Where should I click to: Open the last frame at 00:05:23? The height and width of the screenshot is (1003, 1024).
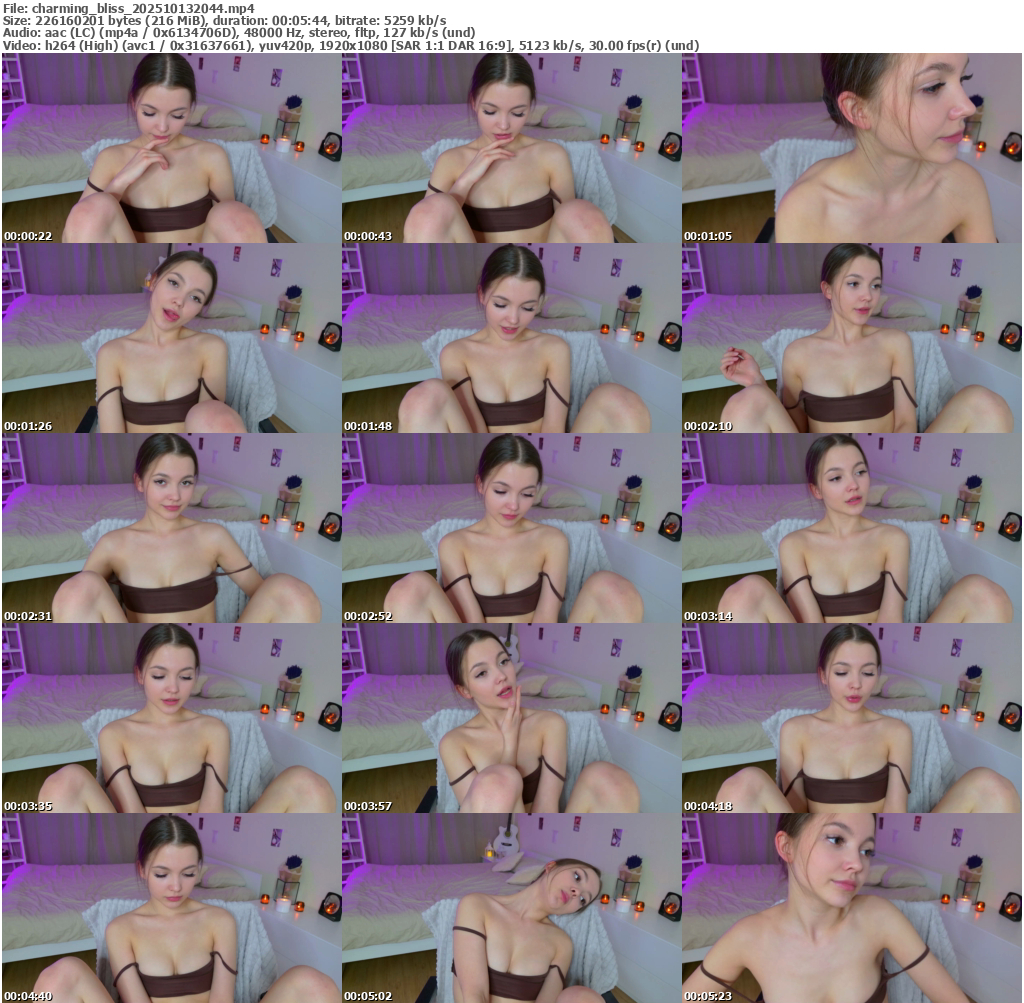coord(851,908)
